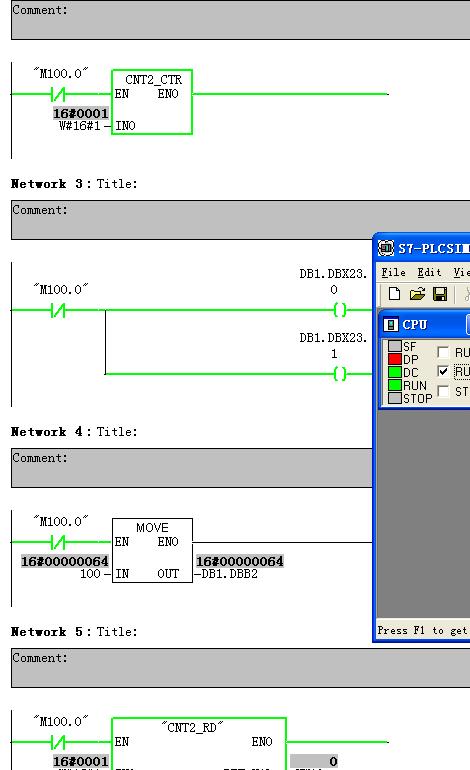Open the View menu in PLCSIM
Screen dimensions: 470x770
(x=462, y=272)
